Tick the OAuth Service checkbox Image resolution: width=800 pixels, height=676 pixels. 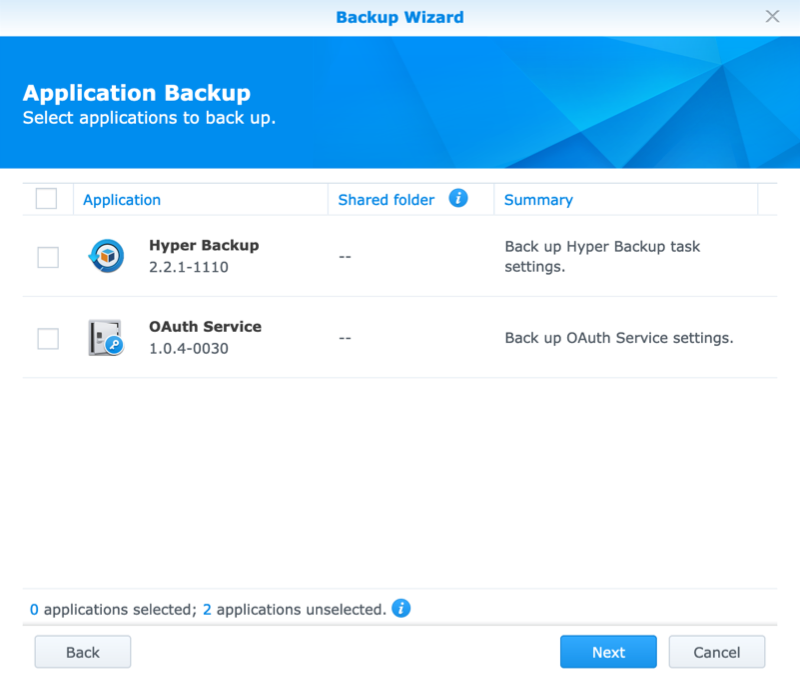point(48,339)
